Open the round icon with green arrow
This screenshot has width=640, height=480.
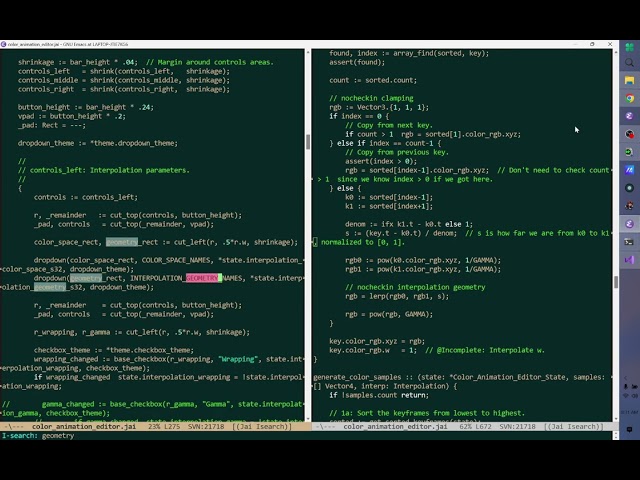[629, 152]
